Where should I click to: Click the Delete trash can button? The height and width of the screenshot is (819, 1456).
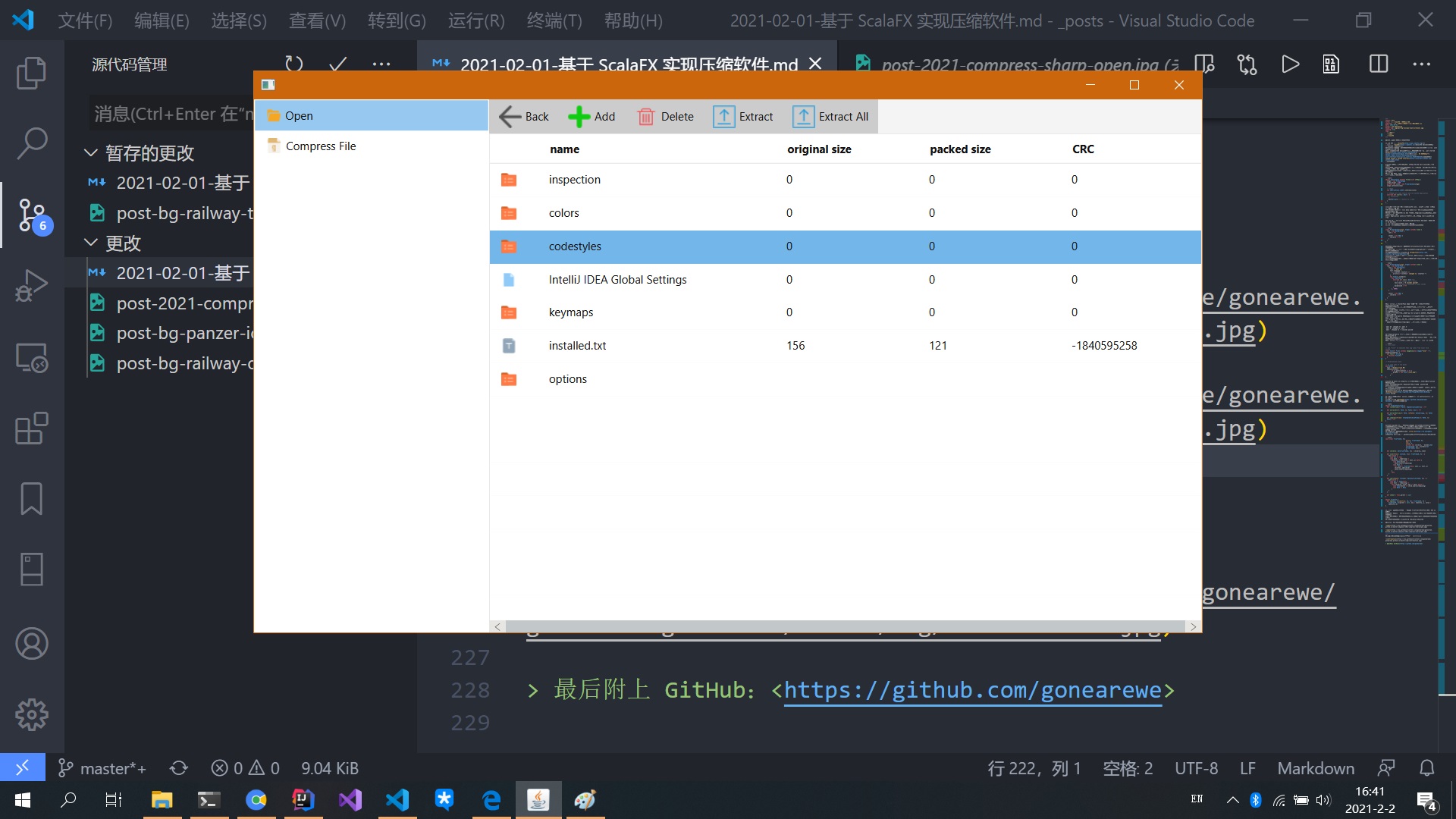coord(666,117)
